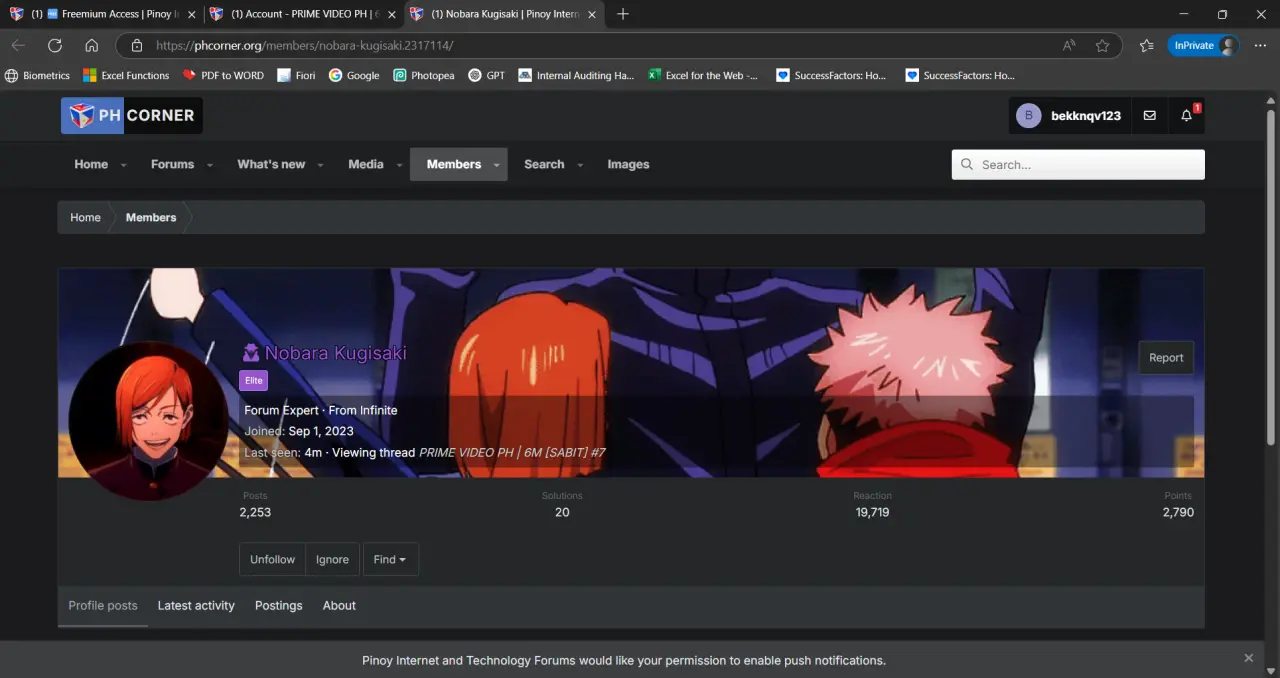This screenshot has height=678, width=1280.
Task: Open the Forums nav item
Action: coord(172,164)
